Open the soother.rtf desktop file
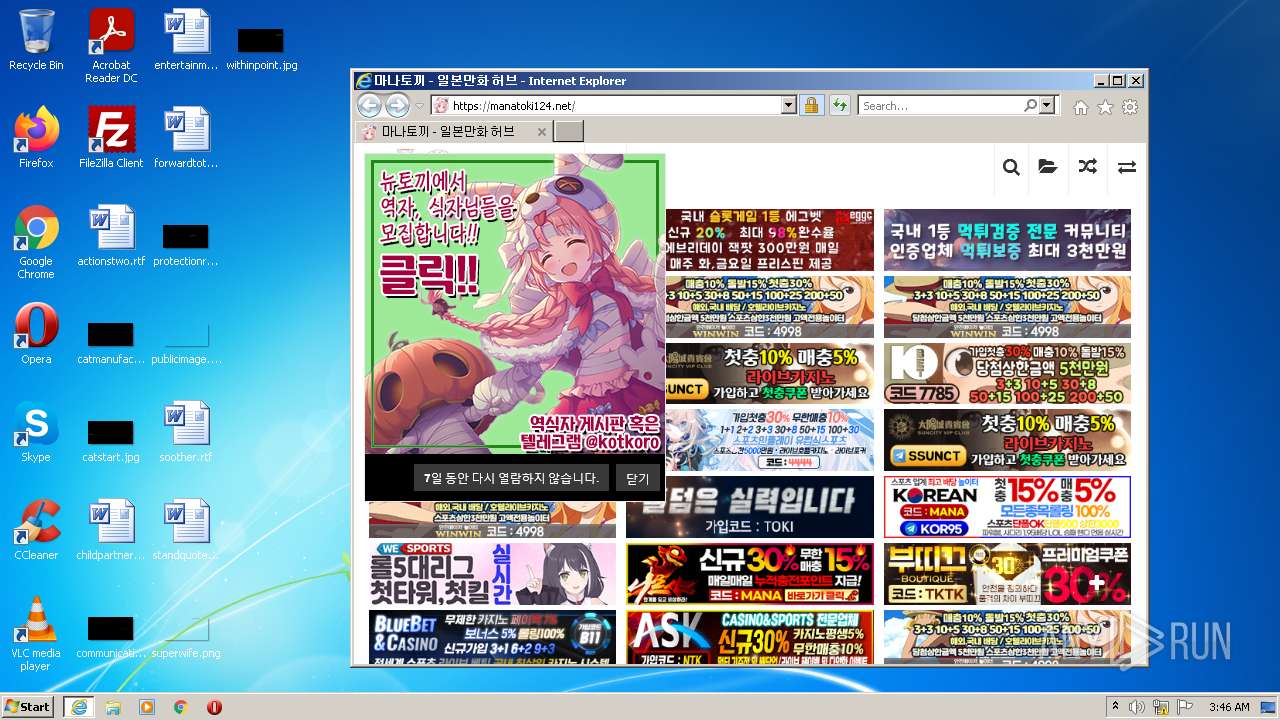Screen dimensions: 1280x720 click(x=186, y=432)
